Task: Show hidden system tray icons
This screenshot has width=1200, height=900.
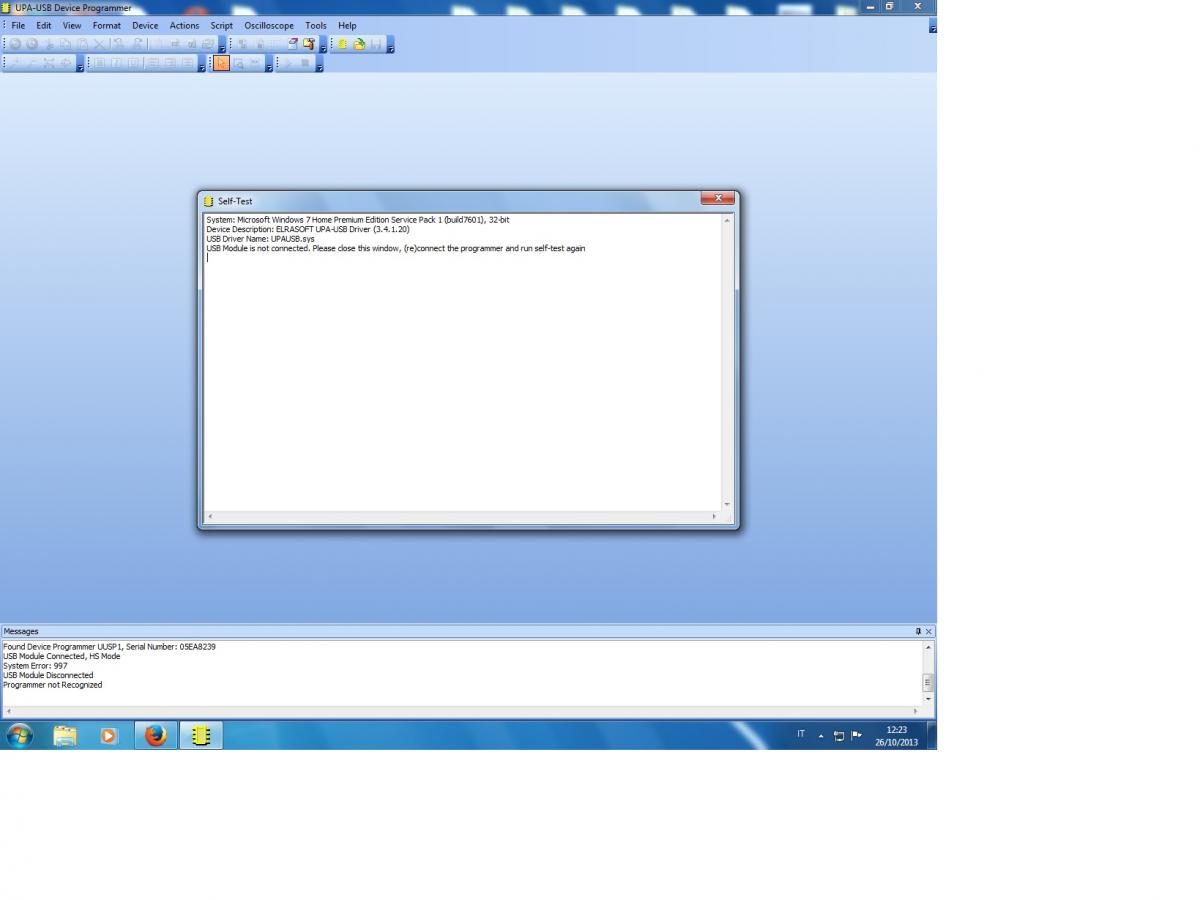Action: 821,736
